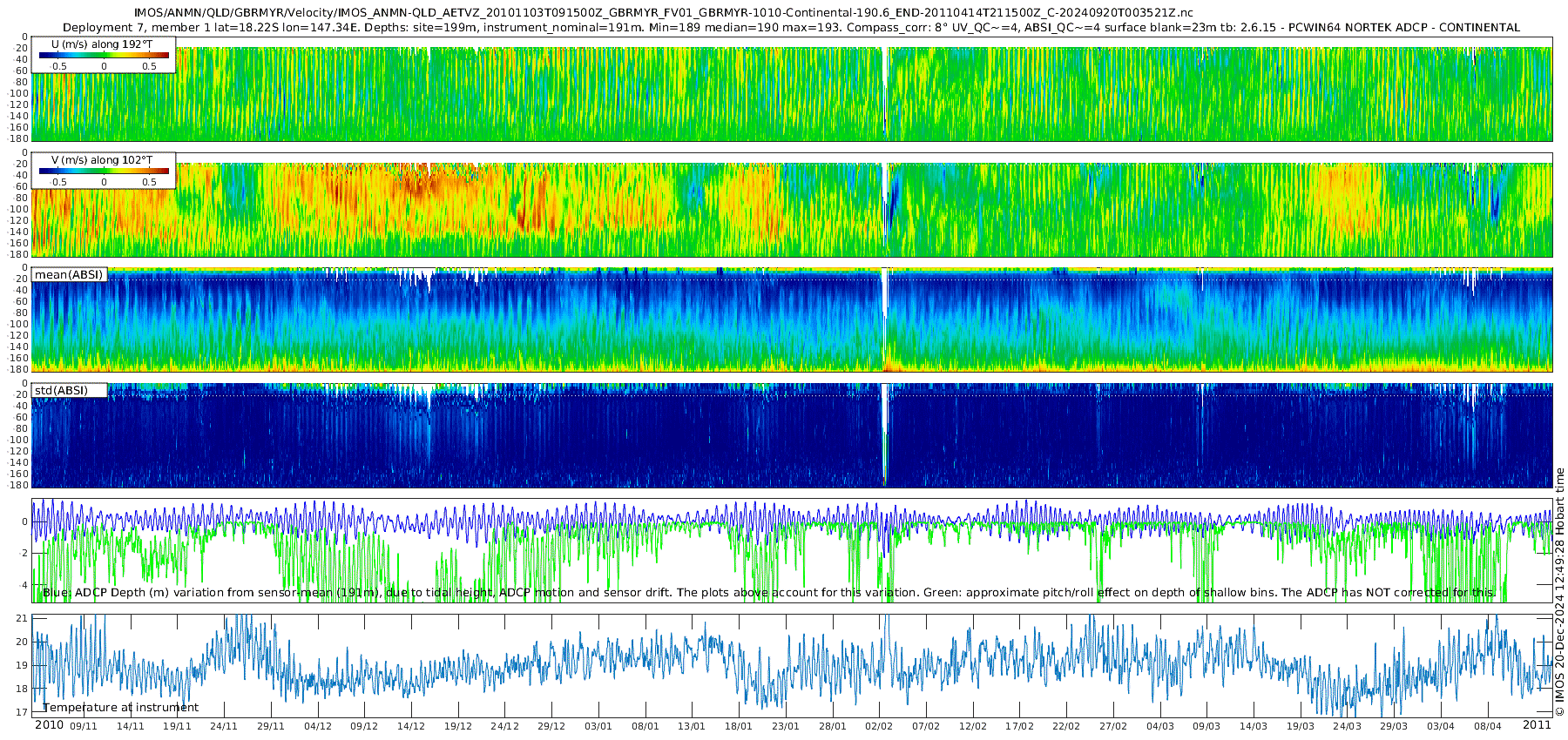The height and width of the screenshot is (740, 1568).
Task: Click the '12/02' date tick label
Action: click(973, 726)
